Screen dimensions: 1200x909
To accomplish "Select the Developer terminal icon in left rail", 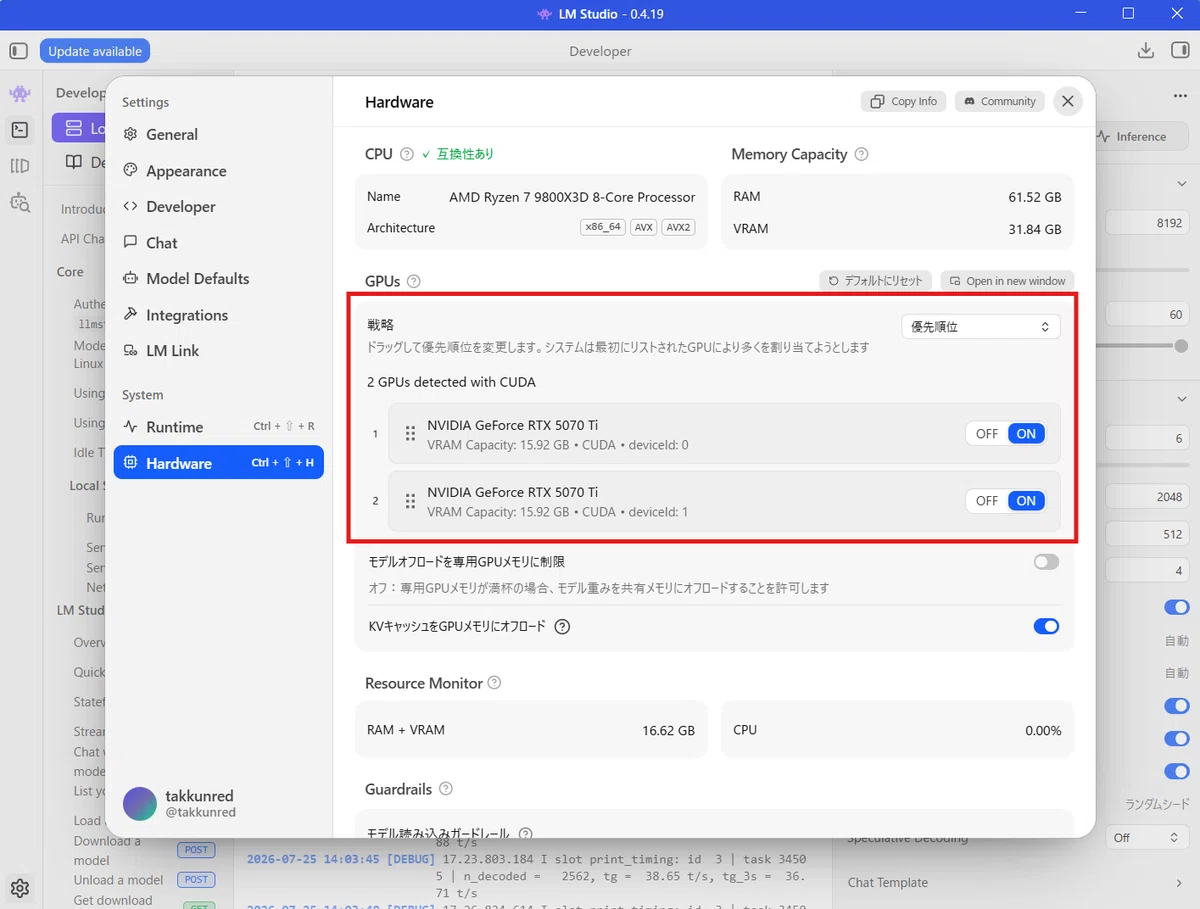I will 20,129.
